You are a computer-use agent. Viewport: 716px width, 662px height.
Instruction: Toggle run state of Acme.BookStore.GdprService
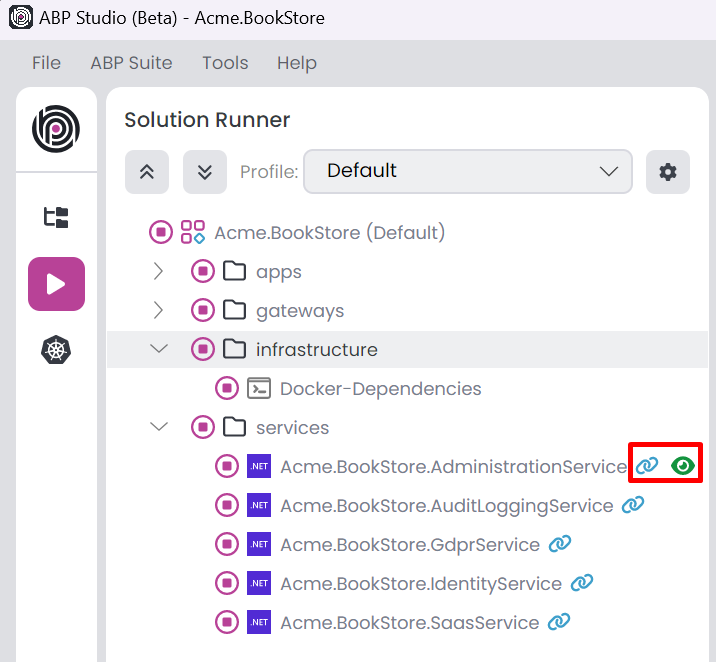227,544
